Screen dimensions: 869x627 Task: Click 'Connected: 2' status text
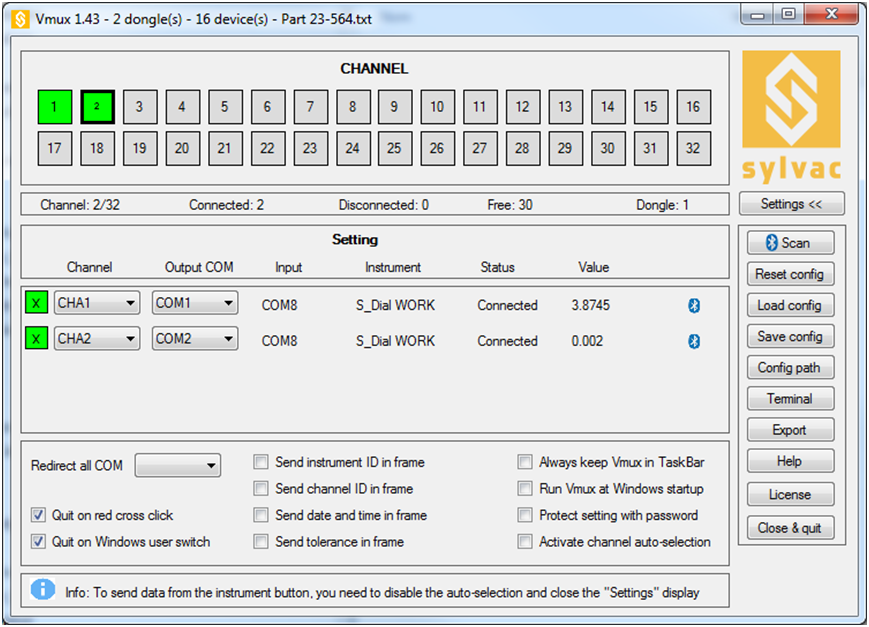227,205
